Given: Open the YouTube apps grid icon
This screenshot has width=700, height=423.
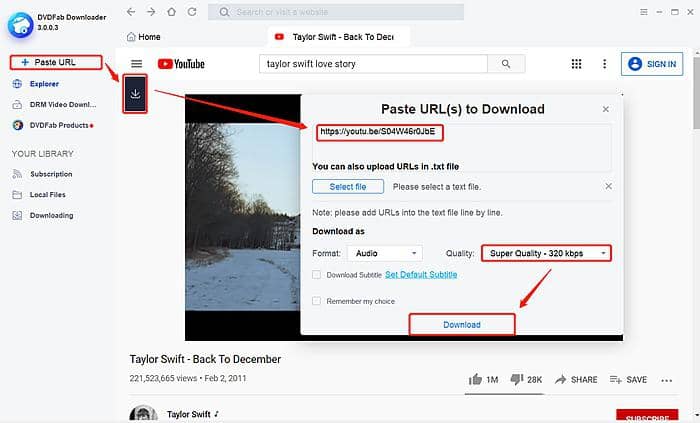Looking at the screenshot, I should pos(576,64).
